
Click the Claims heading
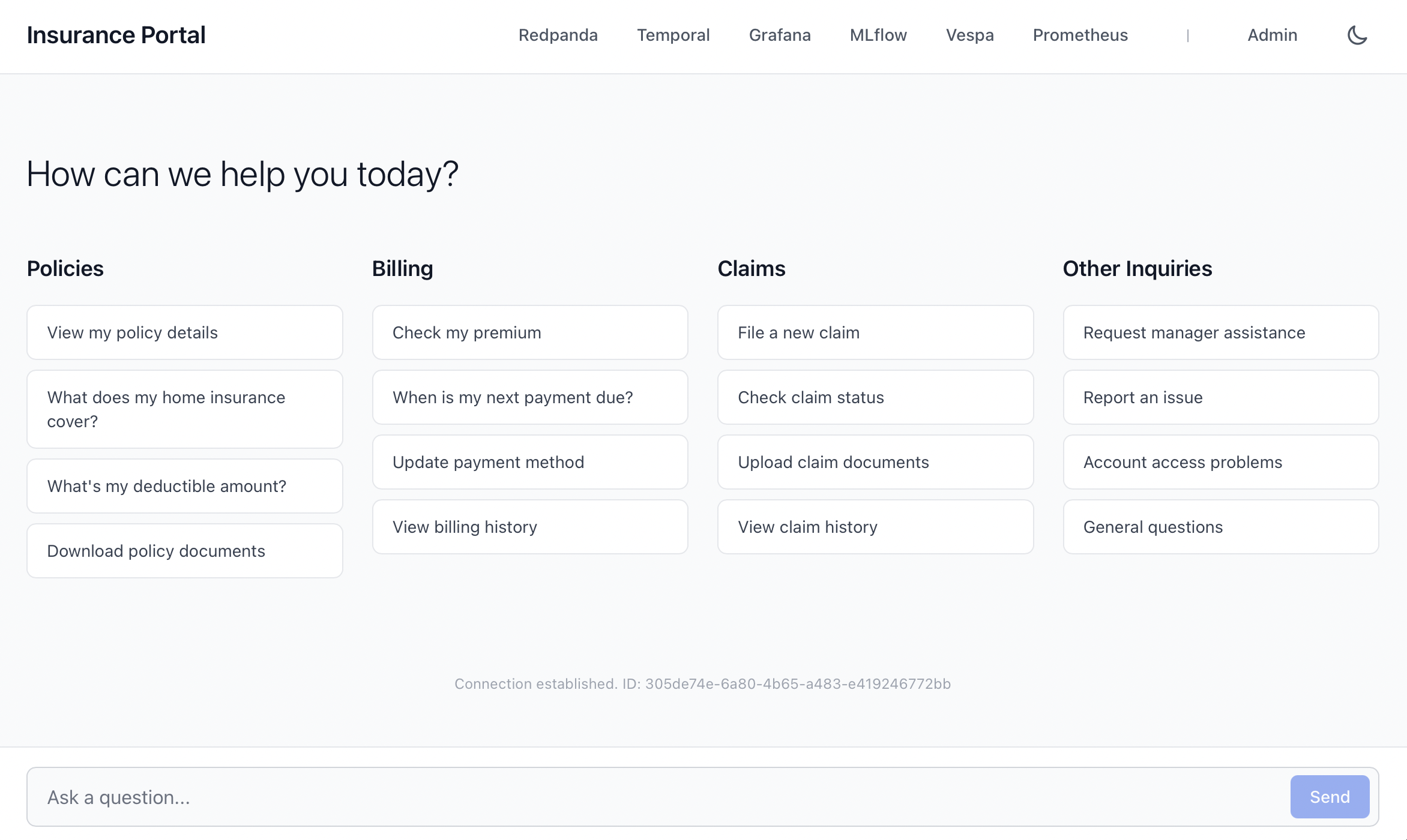coord(752,268)
